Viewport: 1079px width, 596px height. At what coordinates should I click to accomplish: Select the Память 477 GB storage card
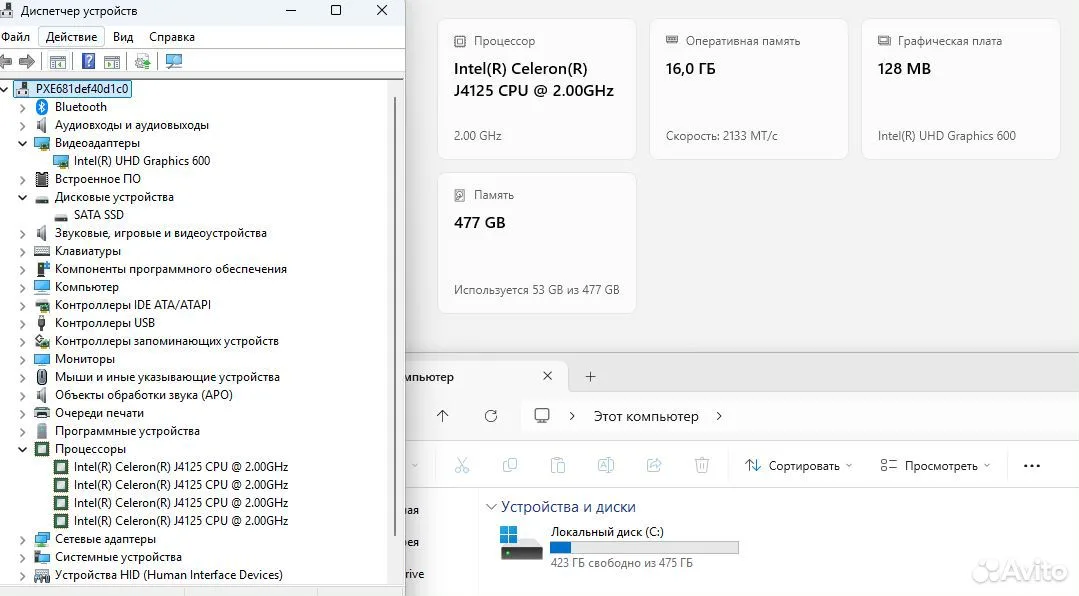coord(537,243)
